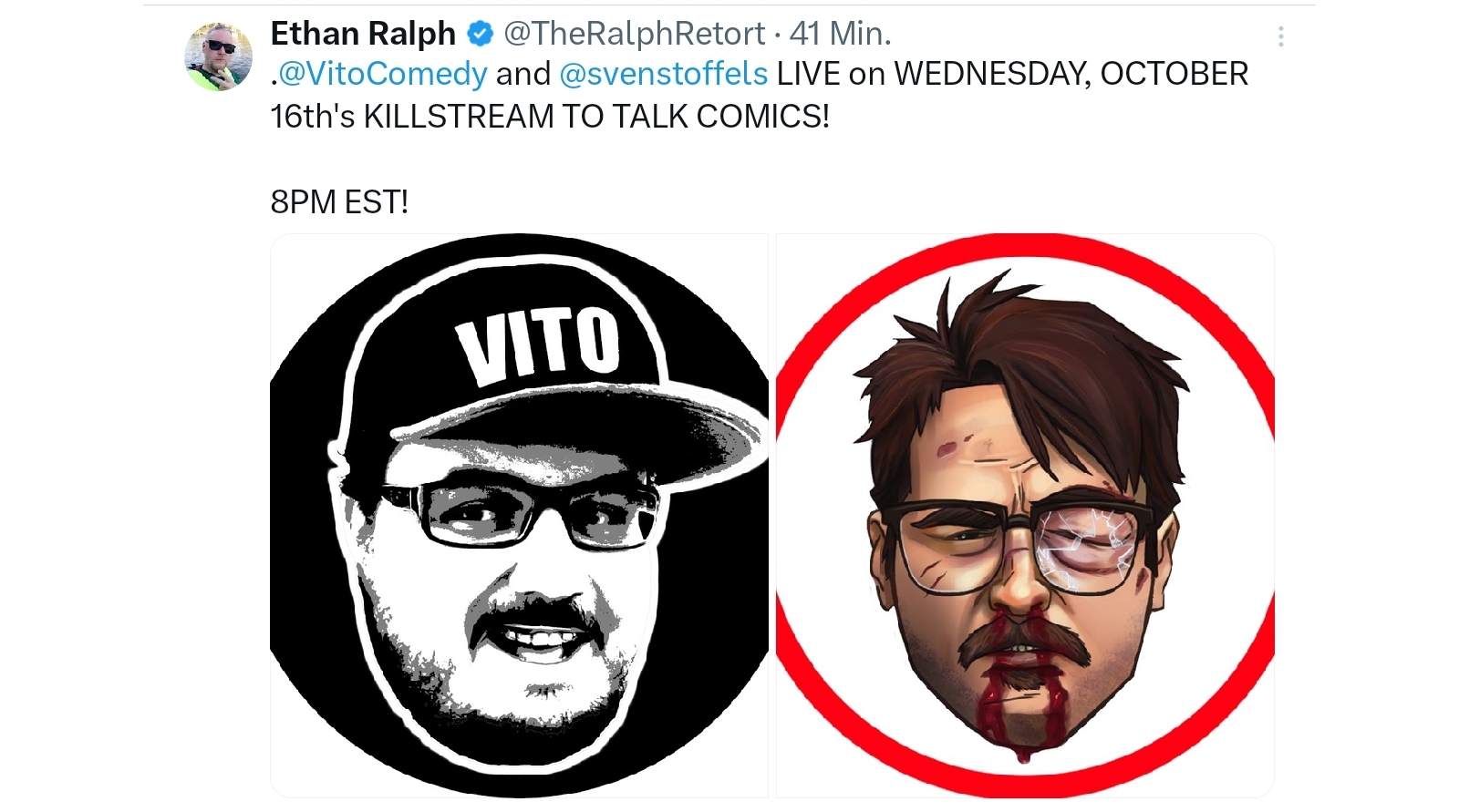Open the Ethan Ralph display name link
The image size is (1459, 812).
pyautogui.click(x=363, y=34)
